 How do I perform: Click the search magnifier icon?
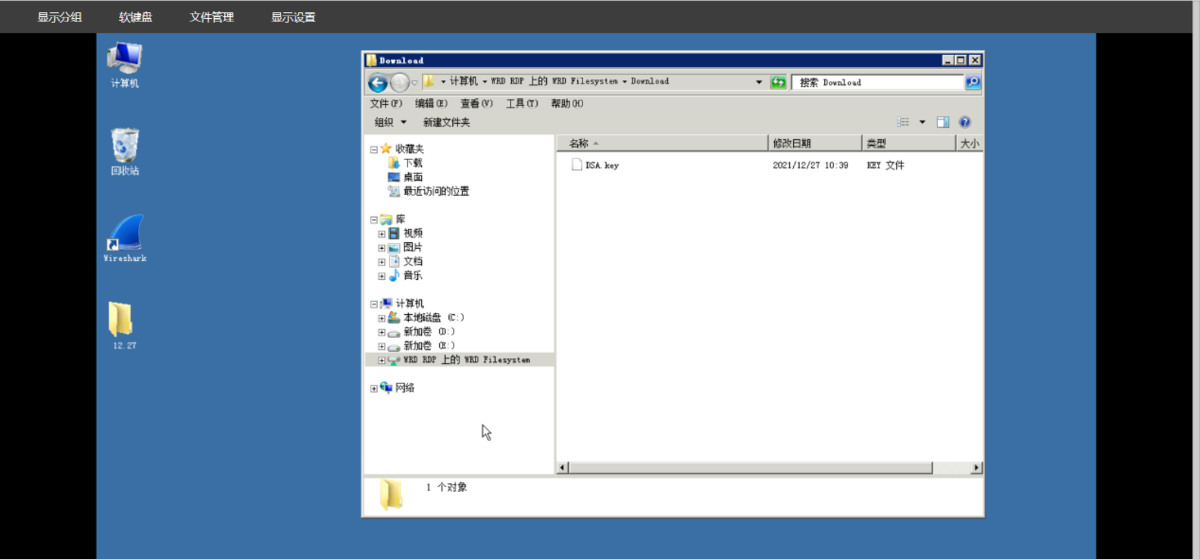(x=972, y=83)
